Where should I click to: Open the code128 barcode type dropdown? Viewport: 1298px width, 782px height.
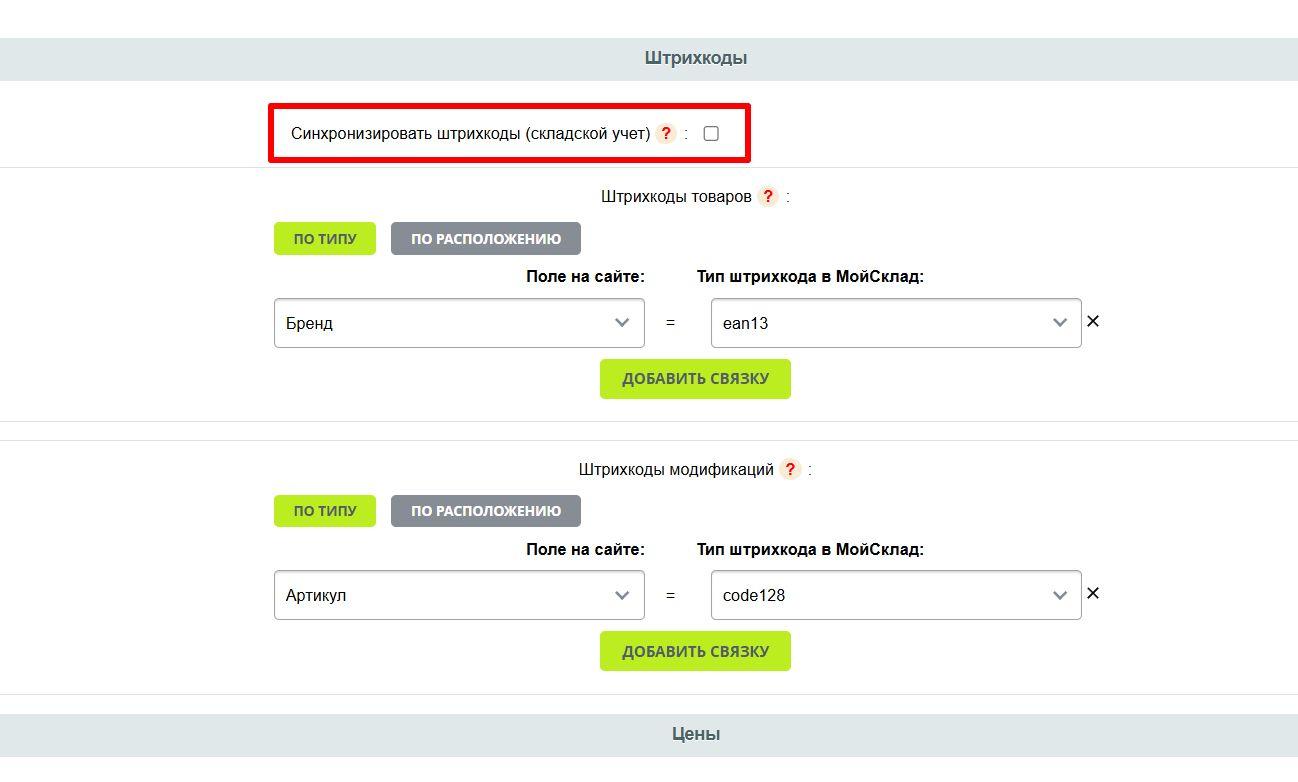pos(896,595)
